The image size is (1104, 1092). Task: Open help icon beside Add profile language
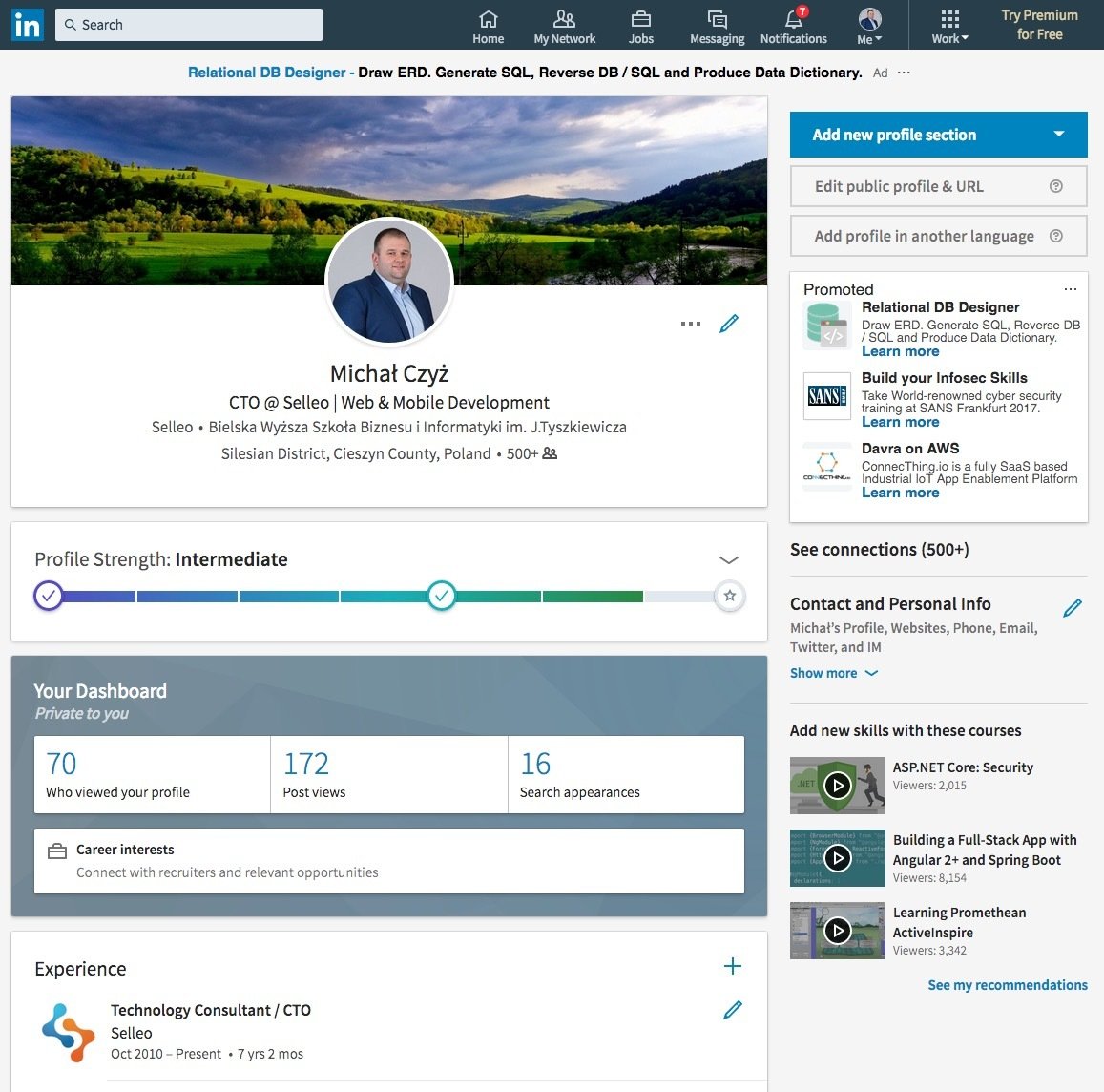(x=1055, y=236)
